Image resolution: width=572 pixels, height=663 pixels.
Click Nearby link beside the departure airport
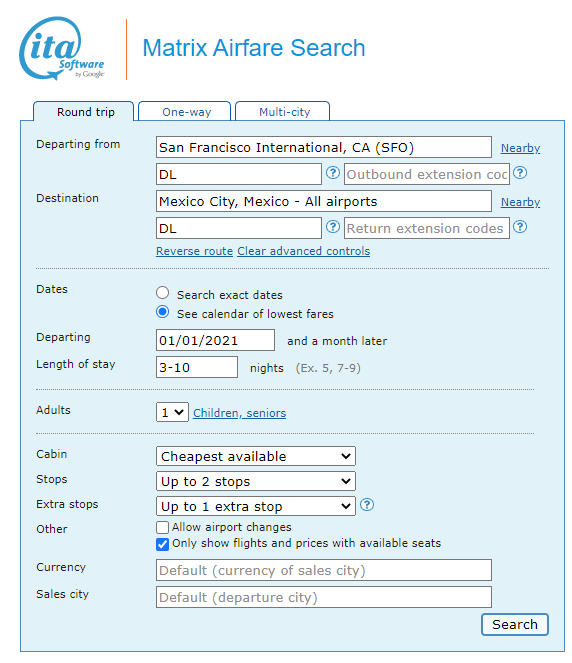click(520, 148)
